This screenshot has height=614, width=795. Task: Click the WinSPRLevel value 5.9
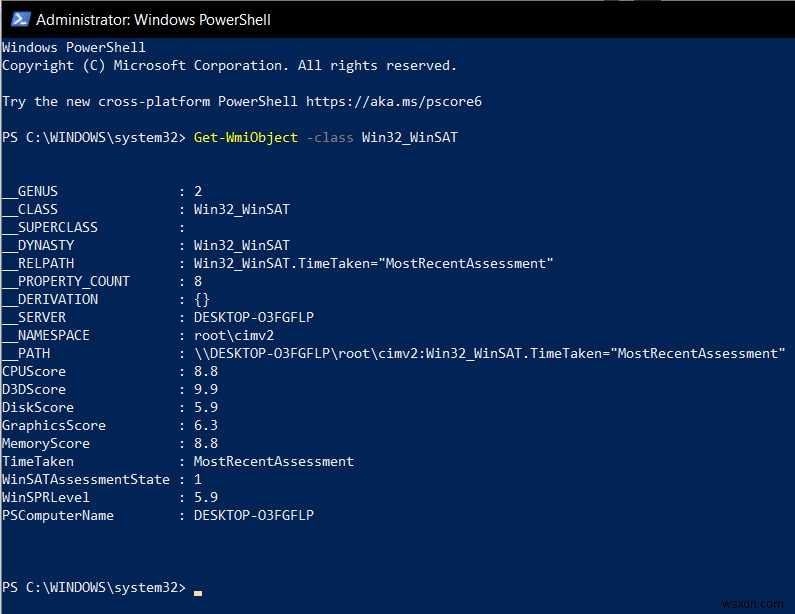(206, 497)
